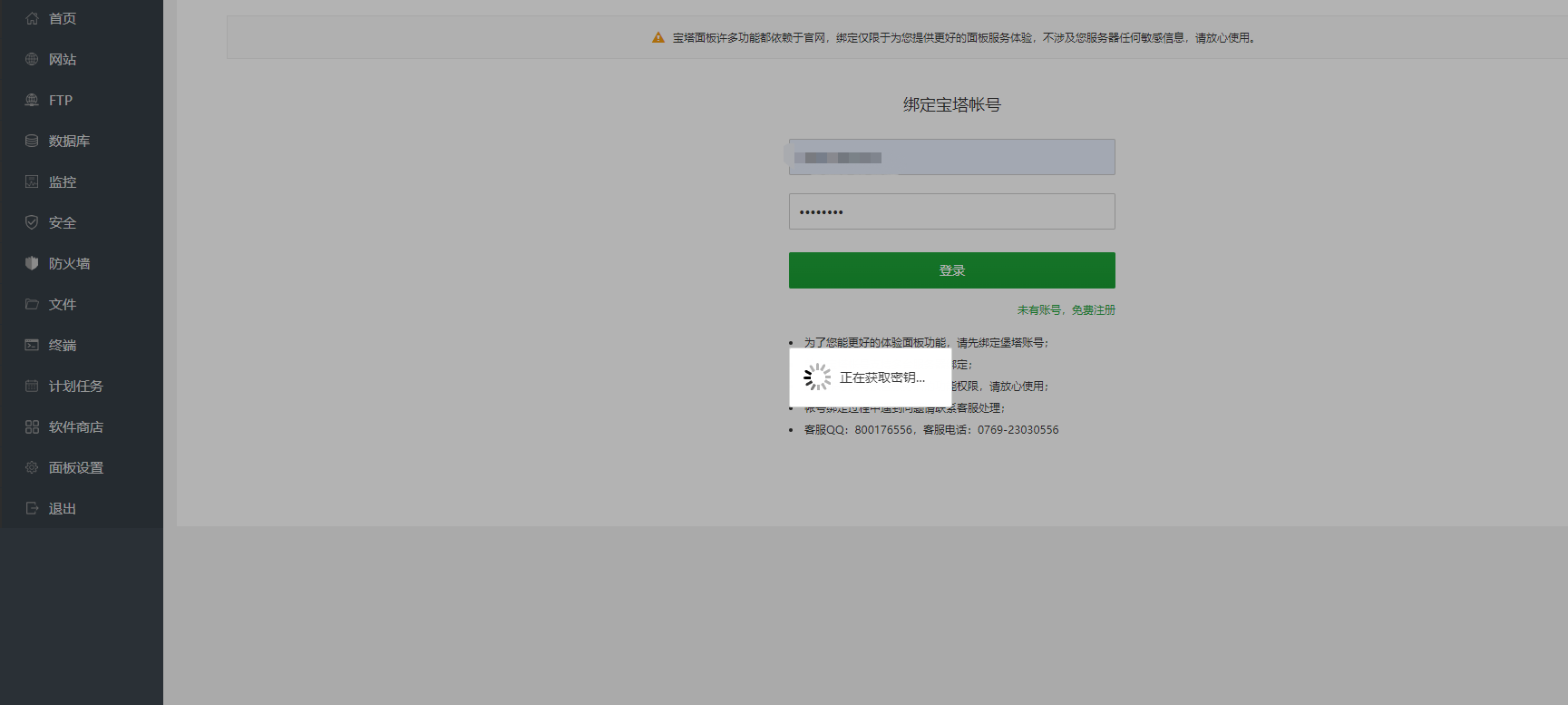Click the gear icon beside 面板设置

[32, 467]
